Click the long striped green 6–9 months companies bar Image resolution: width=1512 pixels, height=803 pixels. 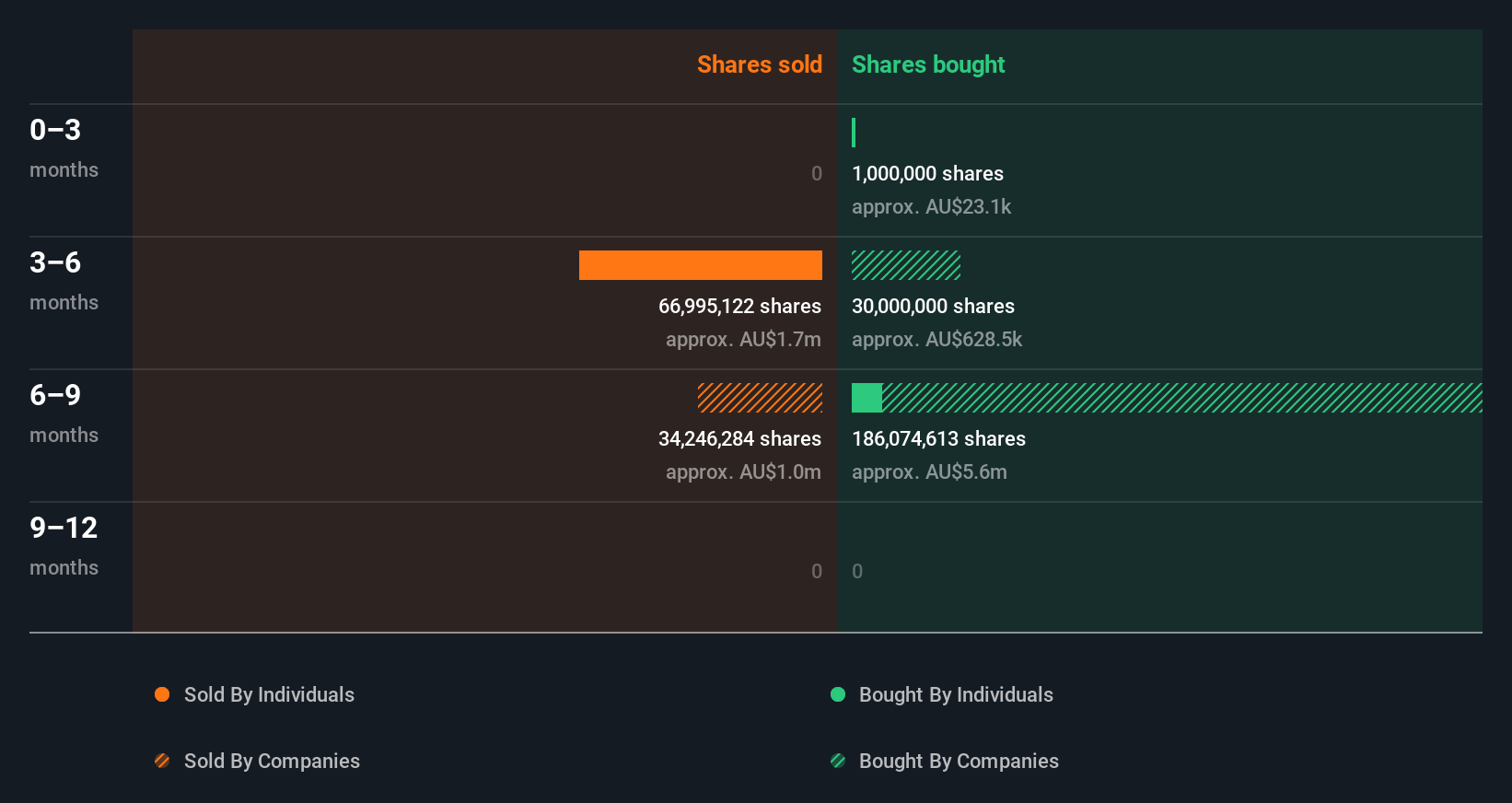coord(1182,398)
